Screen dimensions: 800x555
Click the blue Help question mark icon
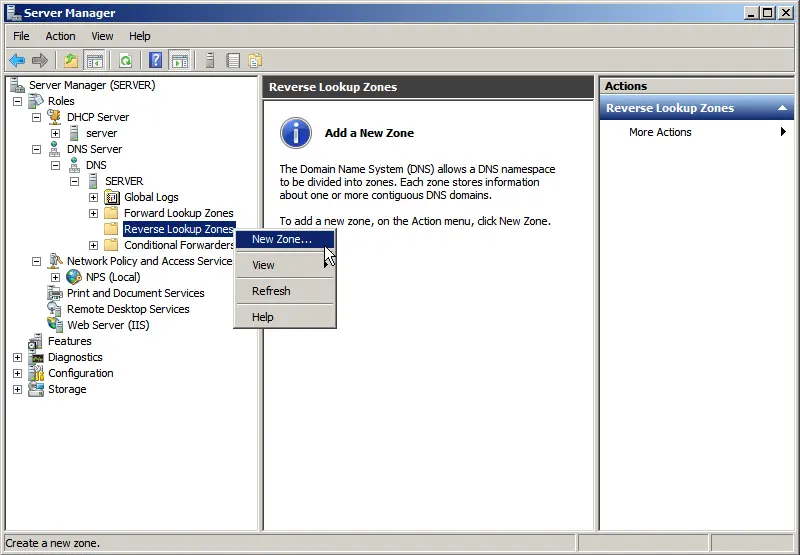click(x=155, y=60)
